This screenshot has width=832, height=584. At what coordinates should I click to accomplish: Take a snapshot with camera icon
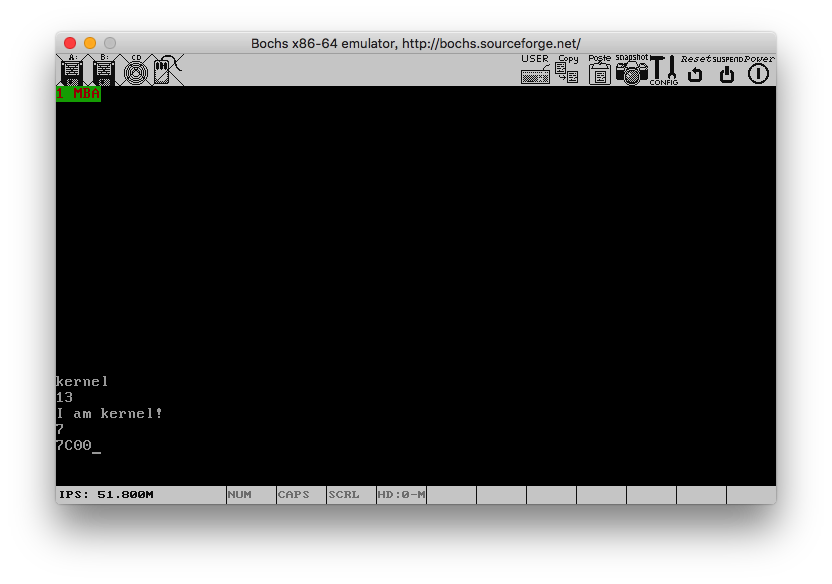coord(631,70)
